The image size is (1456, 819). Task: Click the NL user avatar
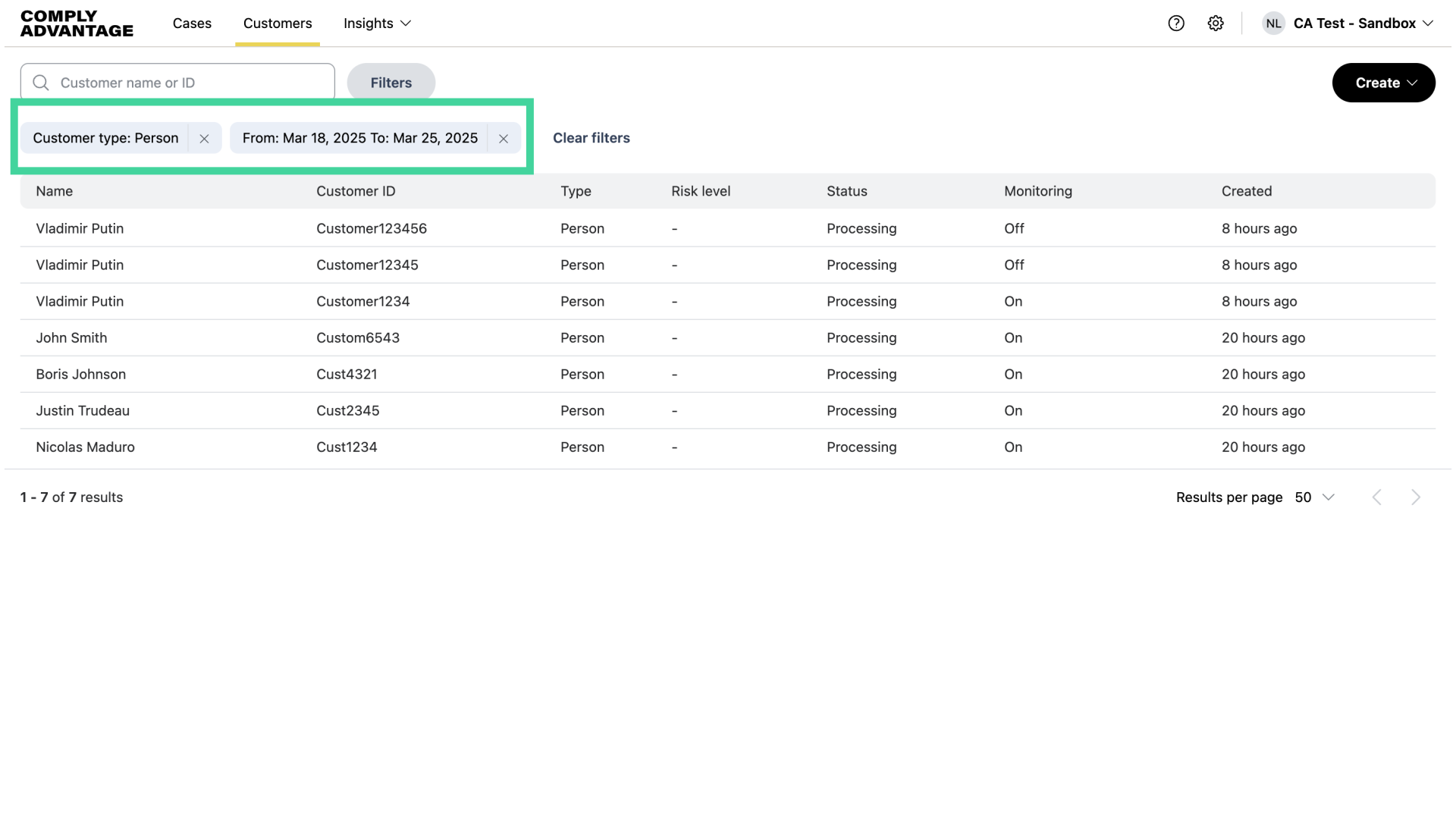[1273, 24]
